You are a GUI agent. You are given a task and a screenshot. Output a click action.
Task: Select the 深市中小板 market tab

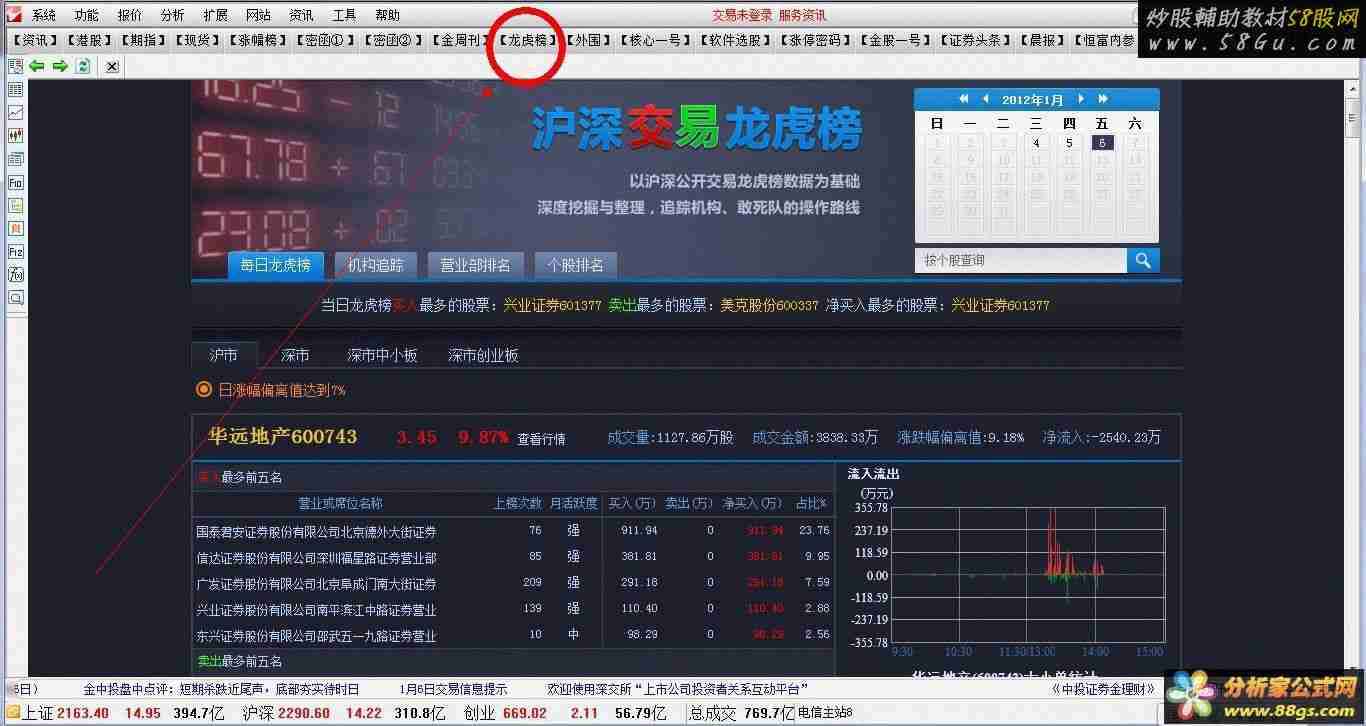click(382, 355)
